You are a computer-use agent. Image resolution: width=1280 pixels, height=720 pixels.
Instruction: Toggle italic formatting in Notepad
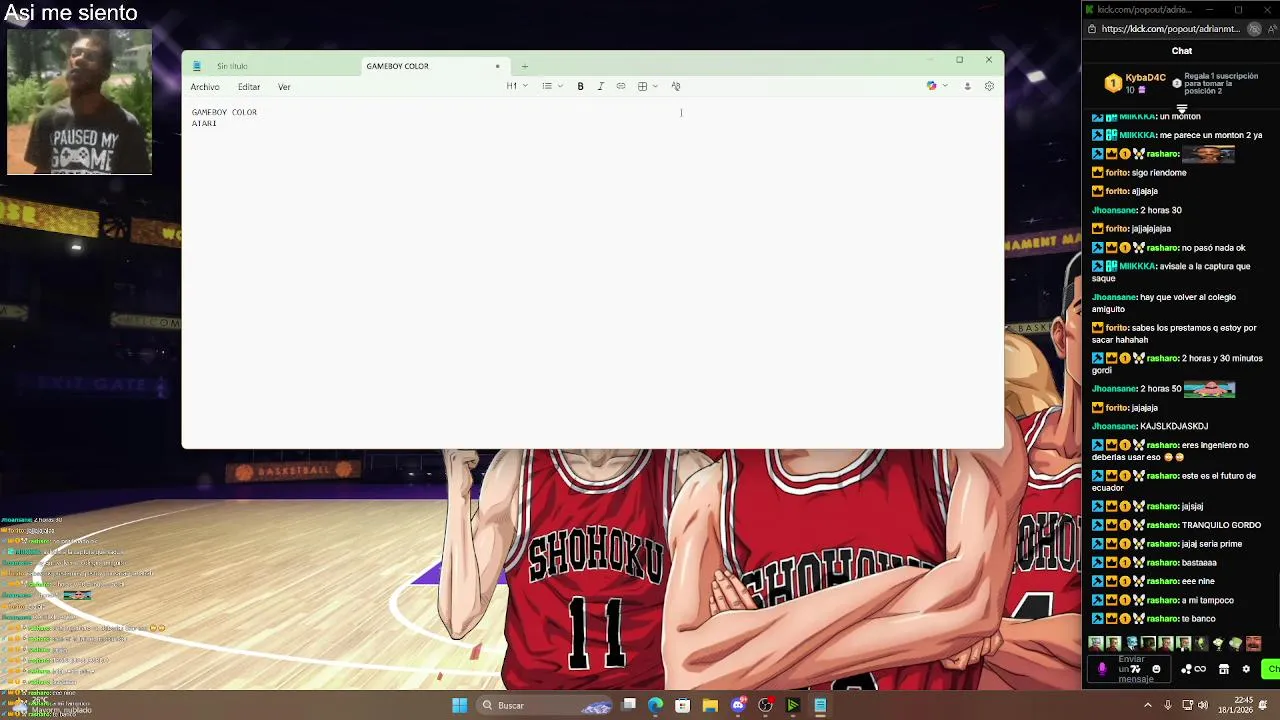pos(600,86)
